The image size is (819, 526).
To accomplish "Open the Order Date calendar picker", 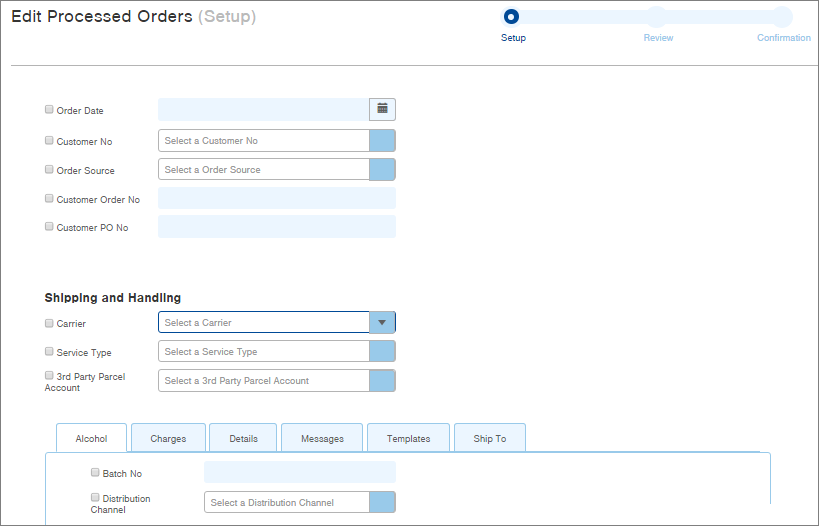I will 382,109.
